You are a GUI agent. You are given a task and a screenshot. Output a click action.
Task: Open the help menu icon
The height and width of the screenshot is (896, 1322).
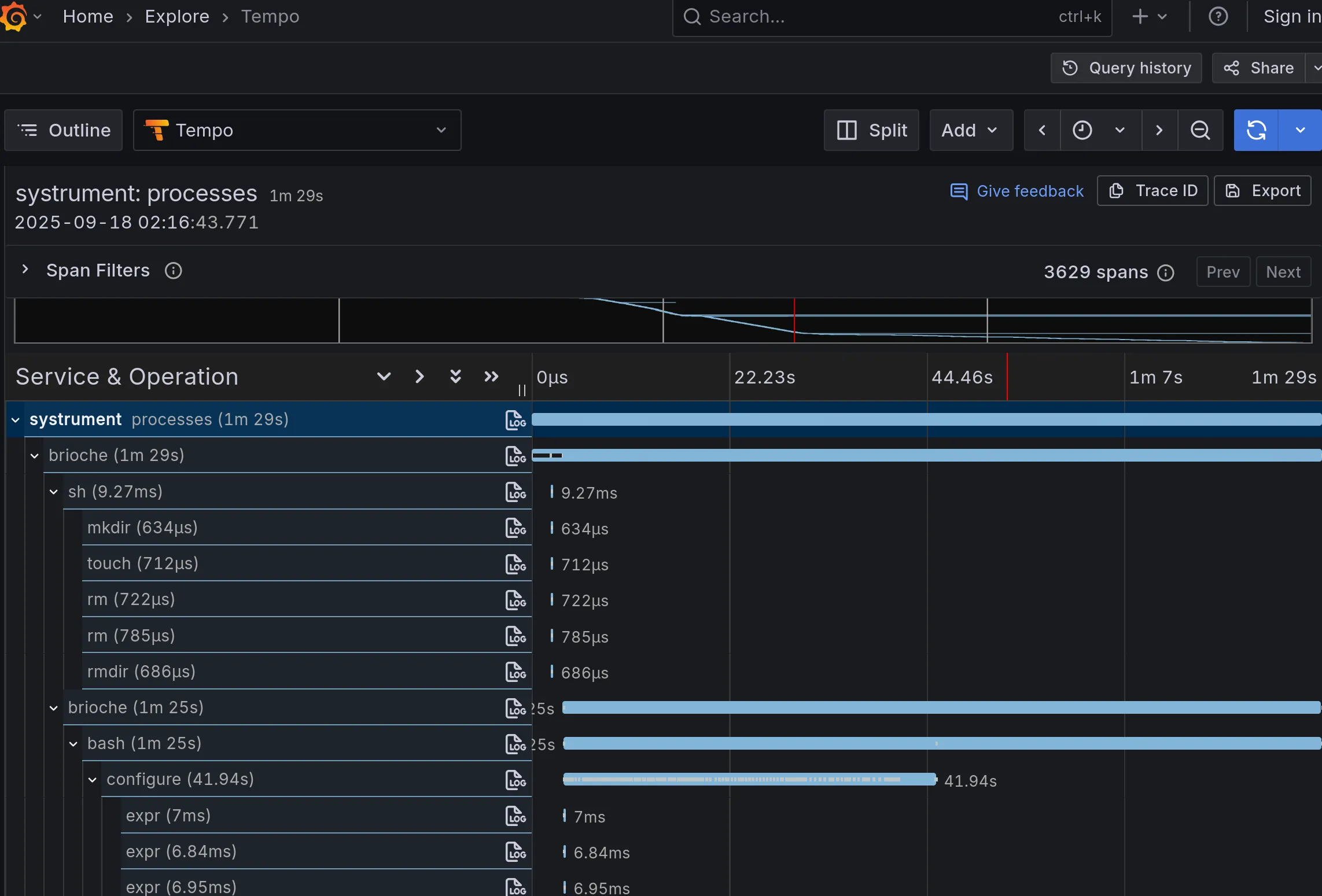click(x=1218, y=16)
